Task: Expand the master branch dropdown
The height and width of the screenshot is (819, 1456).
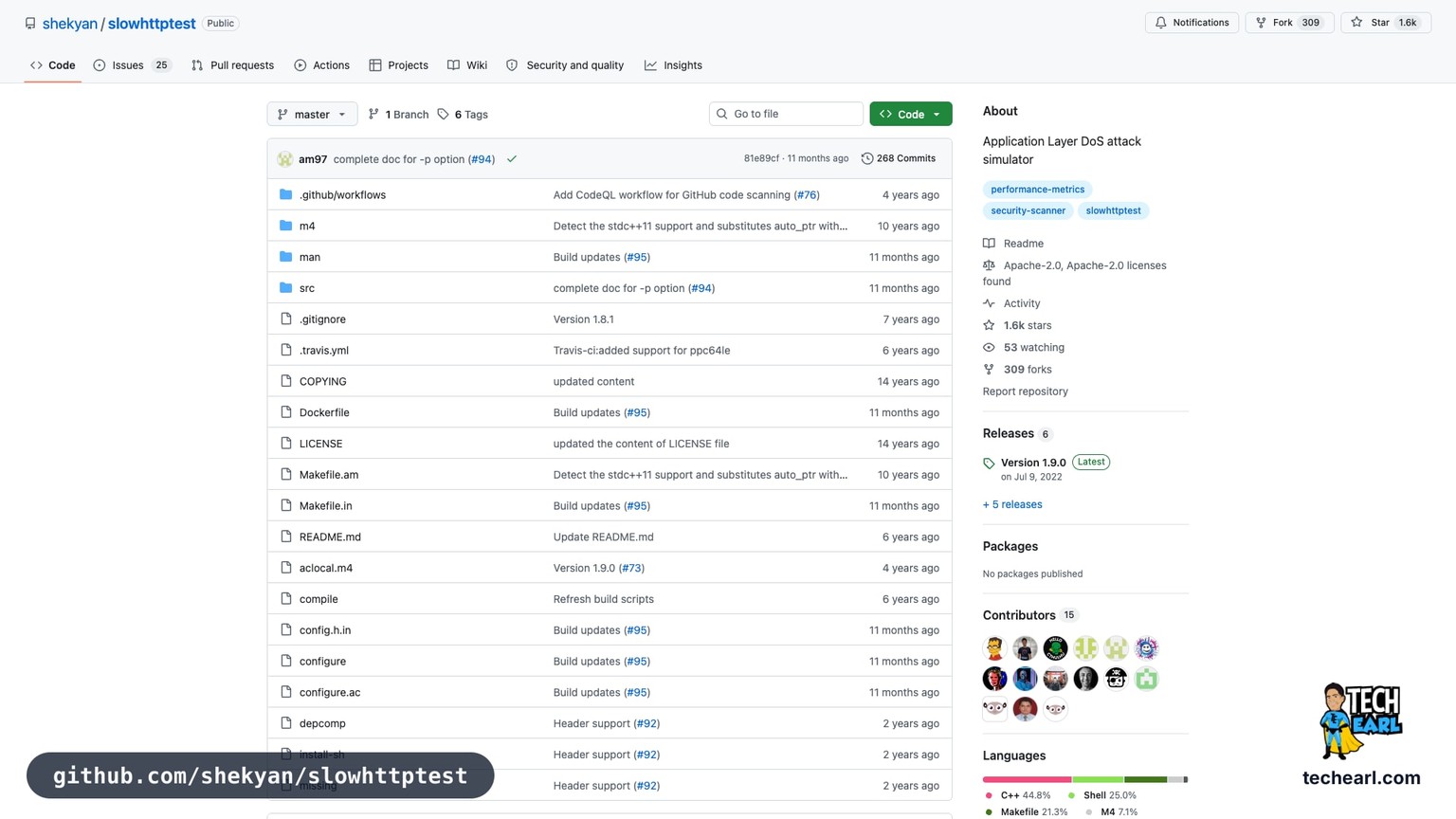Action: (x=312, y=115)
